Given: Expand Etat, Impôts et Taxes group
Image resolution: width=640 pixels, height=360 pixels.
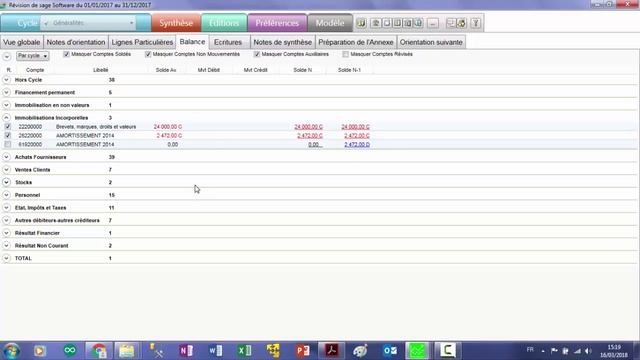Looking at the screenshot, I should pyautogui.click(x=6, y=207).
